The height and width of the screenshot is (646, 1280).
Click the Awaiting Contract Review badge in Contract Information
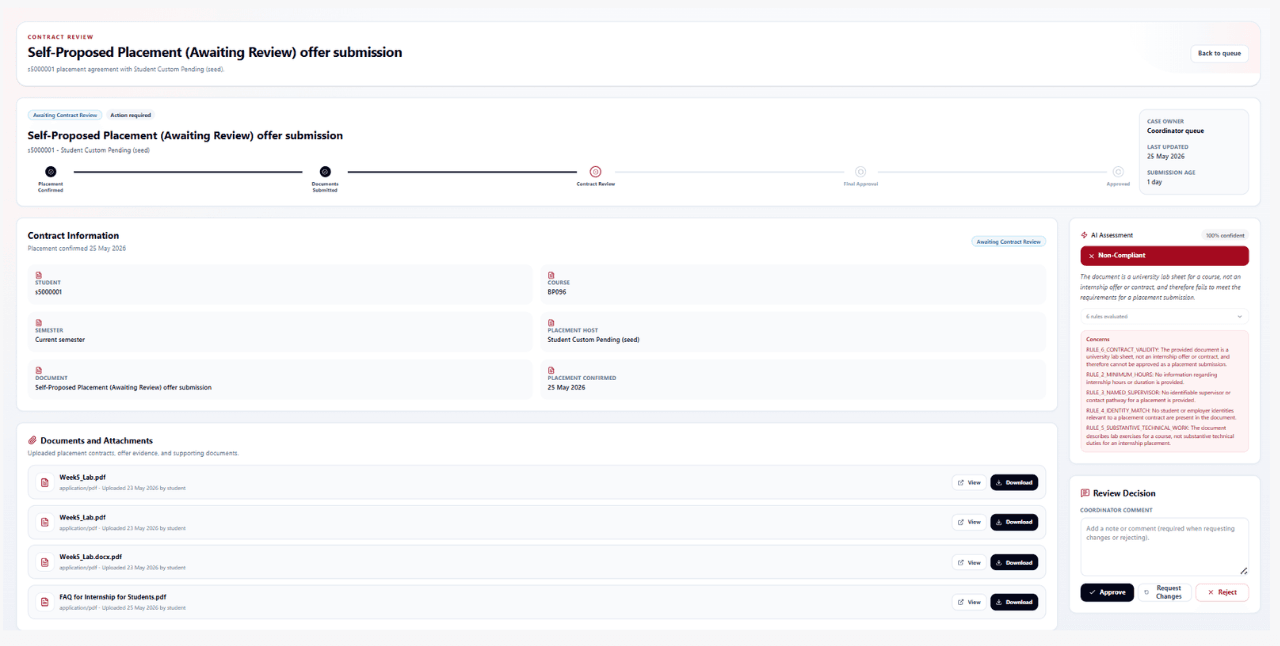click(x=1009, y=242)
